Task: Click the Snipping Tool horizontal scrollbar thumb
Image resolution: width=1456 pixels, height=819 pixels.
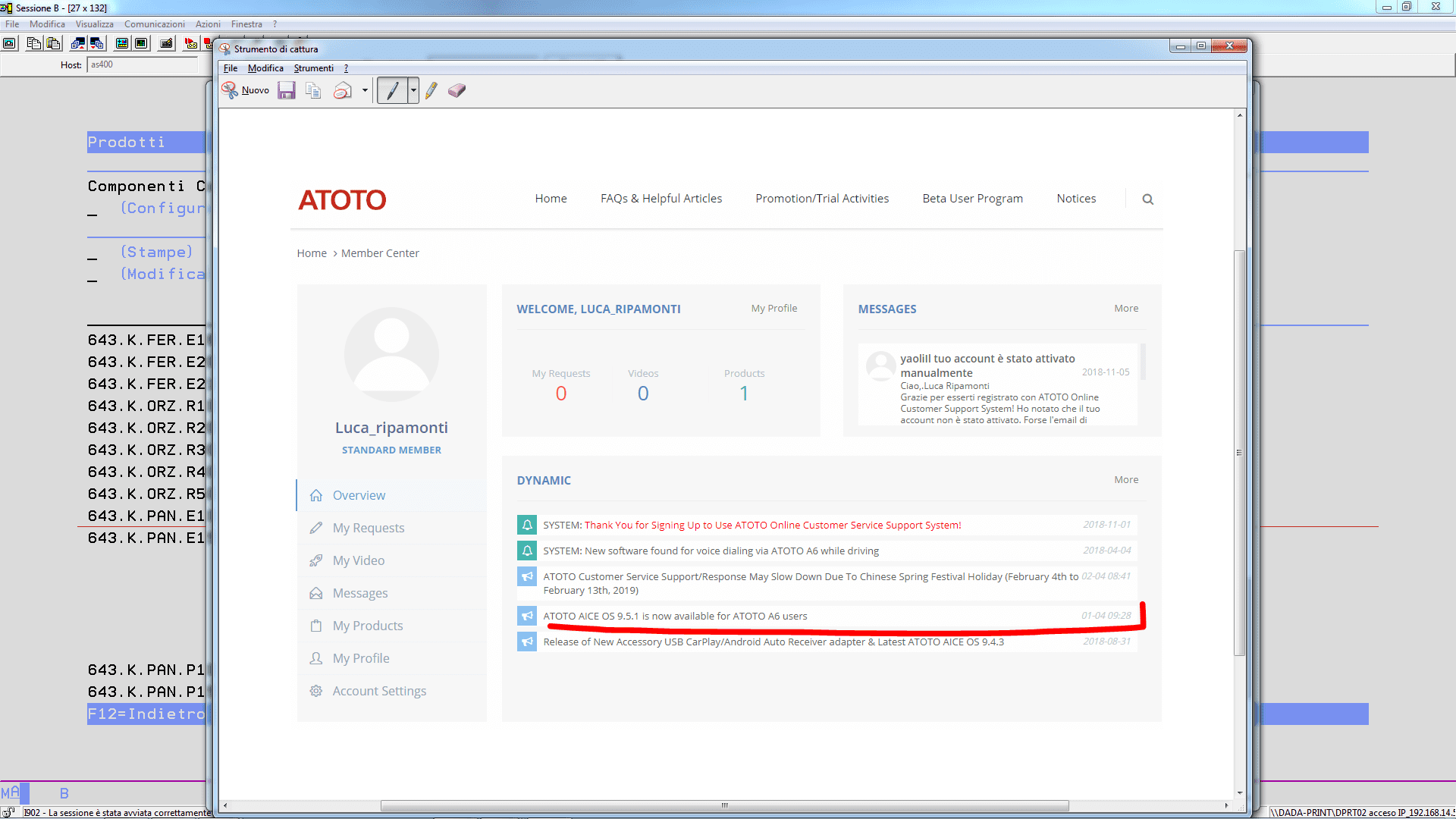Action: point(724,805)
